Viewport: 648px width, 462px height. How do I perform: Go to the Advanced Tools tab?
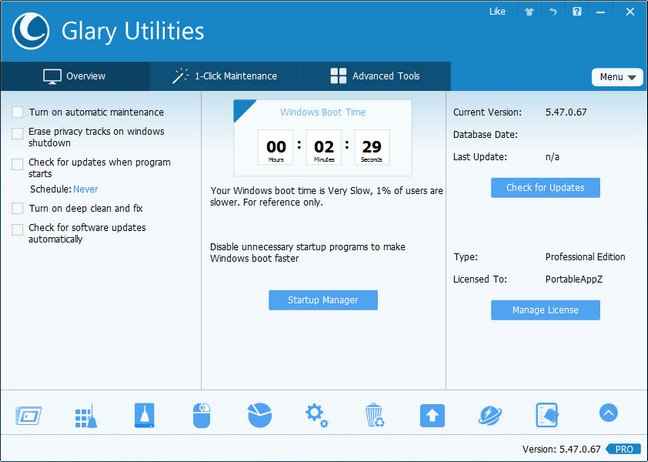[375, 76]
